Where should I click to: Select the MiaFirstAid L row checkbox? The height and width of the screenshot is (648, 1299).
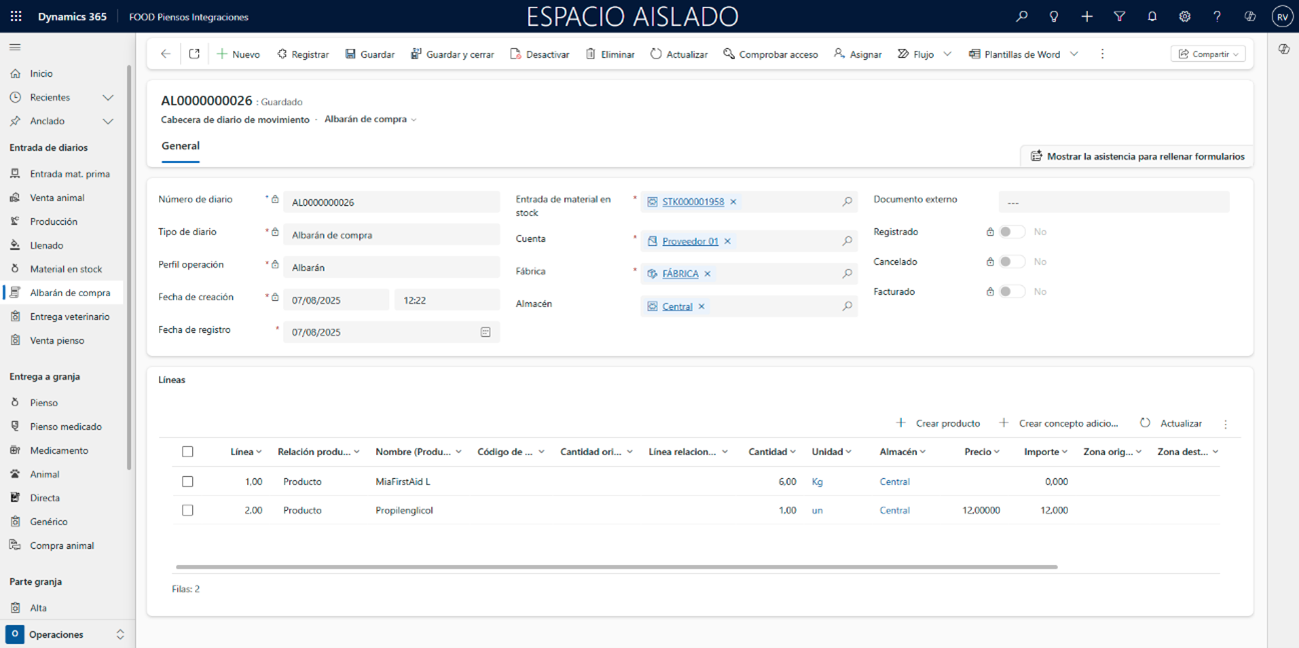coord(187,482)
